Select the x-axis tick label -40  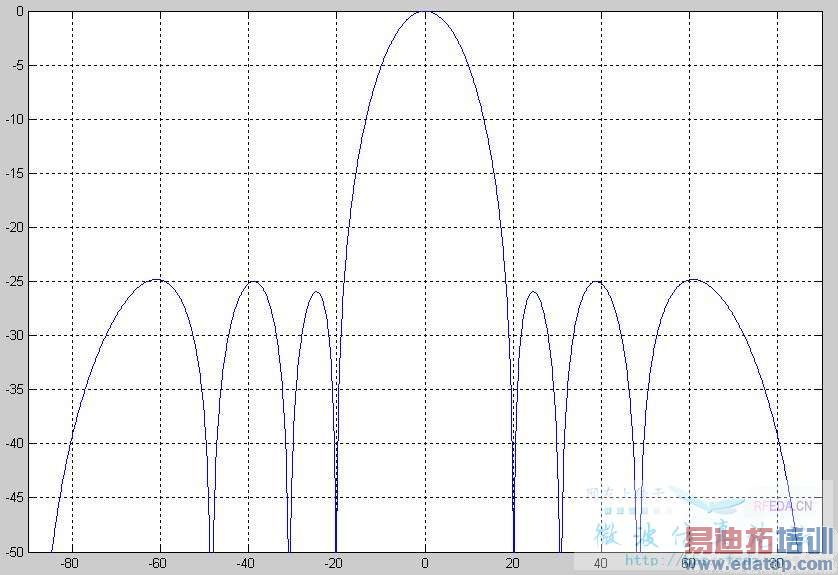click(x=246, y=563)
